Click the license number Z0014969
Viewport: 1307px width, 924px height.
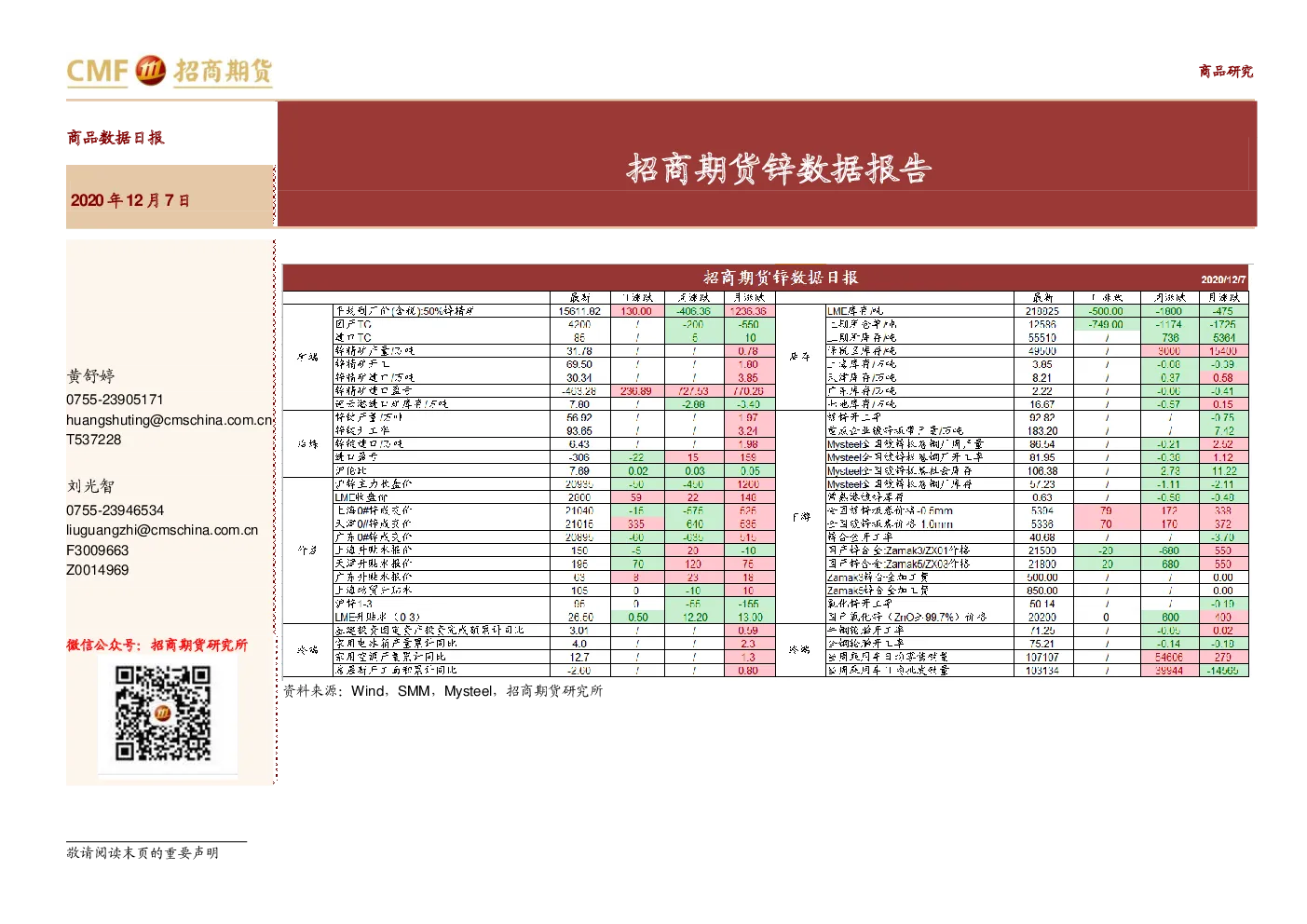(x=98, y=570)
